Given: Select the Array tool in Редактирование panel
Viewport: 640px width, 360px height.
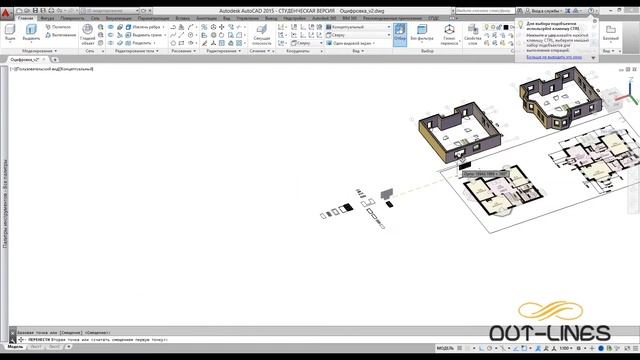Looking at the screenshot, I should [x=240, y=43].
